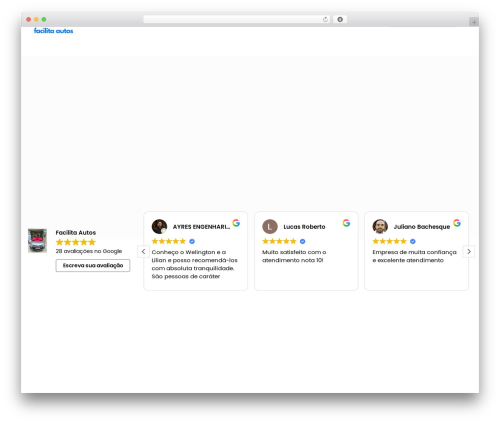Click Juliano Bachesque profile photo
This screenshot has width=500, height=423.
click(x=380, y=226)
